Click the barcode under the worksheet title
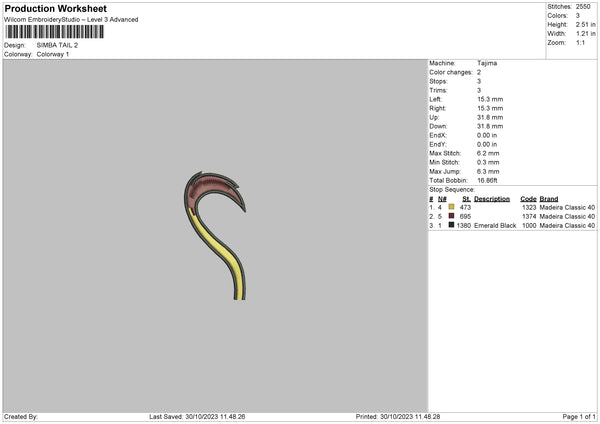 point(55,32)
